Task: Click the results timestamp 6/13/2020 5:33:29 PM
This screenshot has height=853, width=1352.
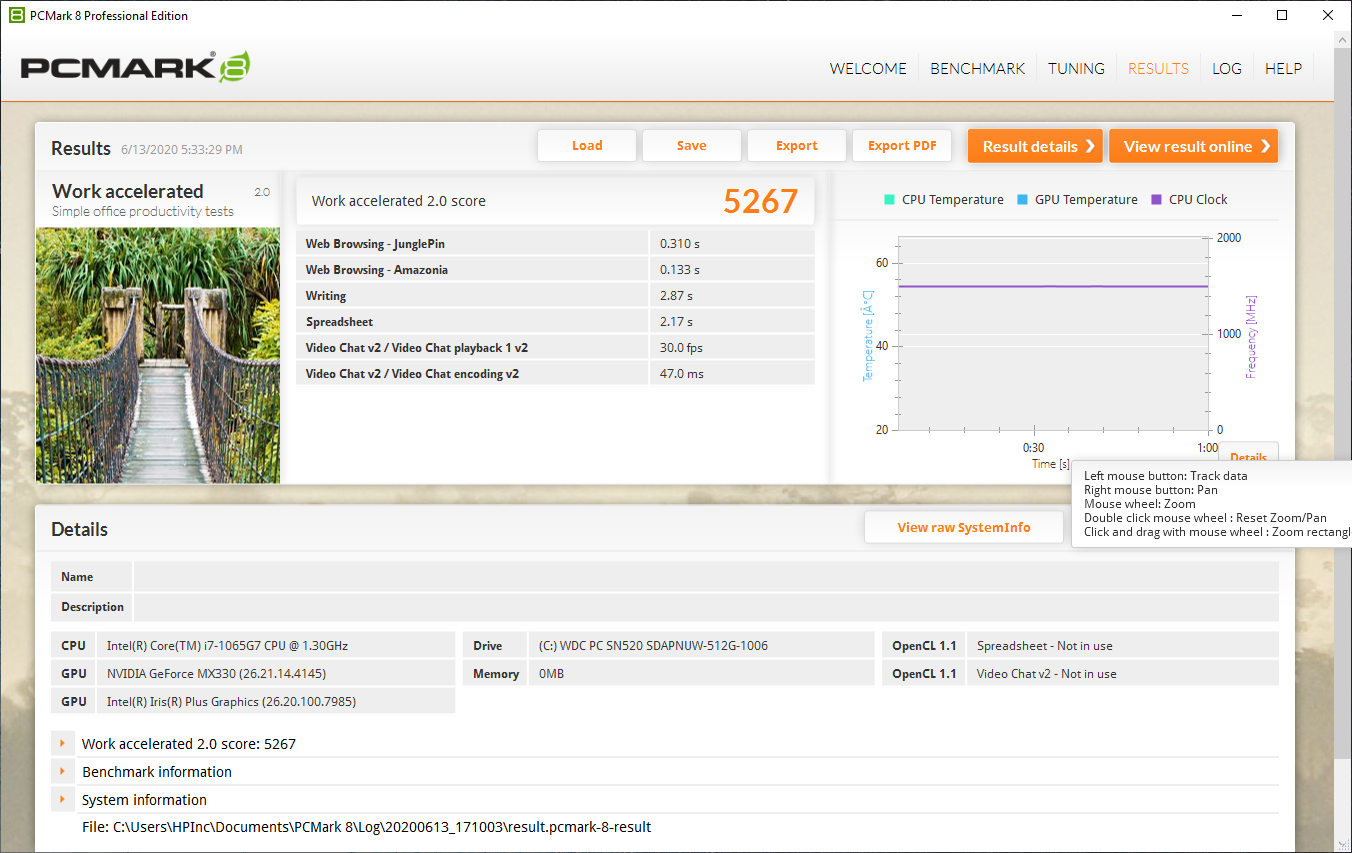Action: pyautogui.click(x=182, y=150)
